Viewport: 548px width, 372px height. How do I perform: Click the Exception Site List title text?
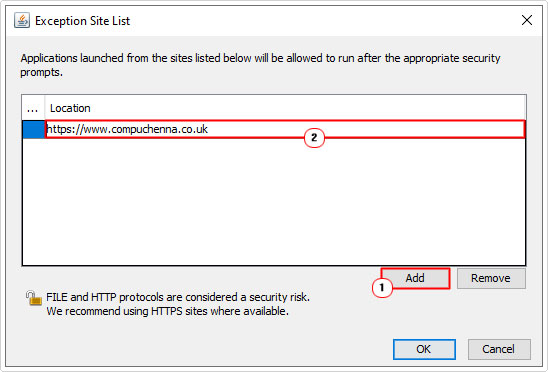[82, 21]
